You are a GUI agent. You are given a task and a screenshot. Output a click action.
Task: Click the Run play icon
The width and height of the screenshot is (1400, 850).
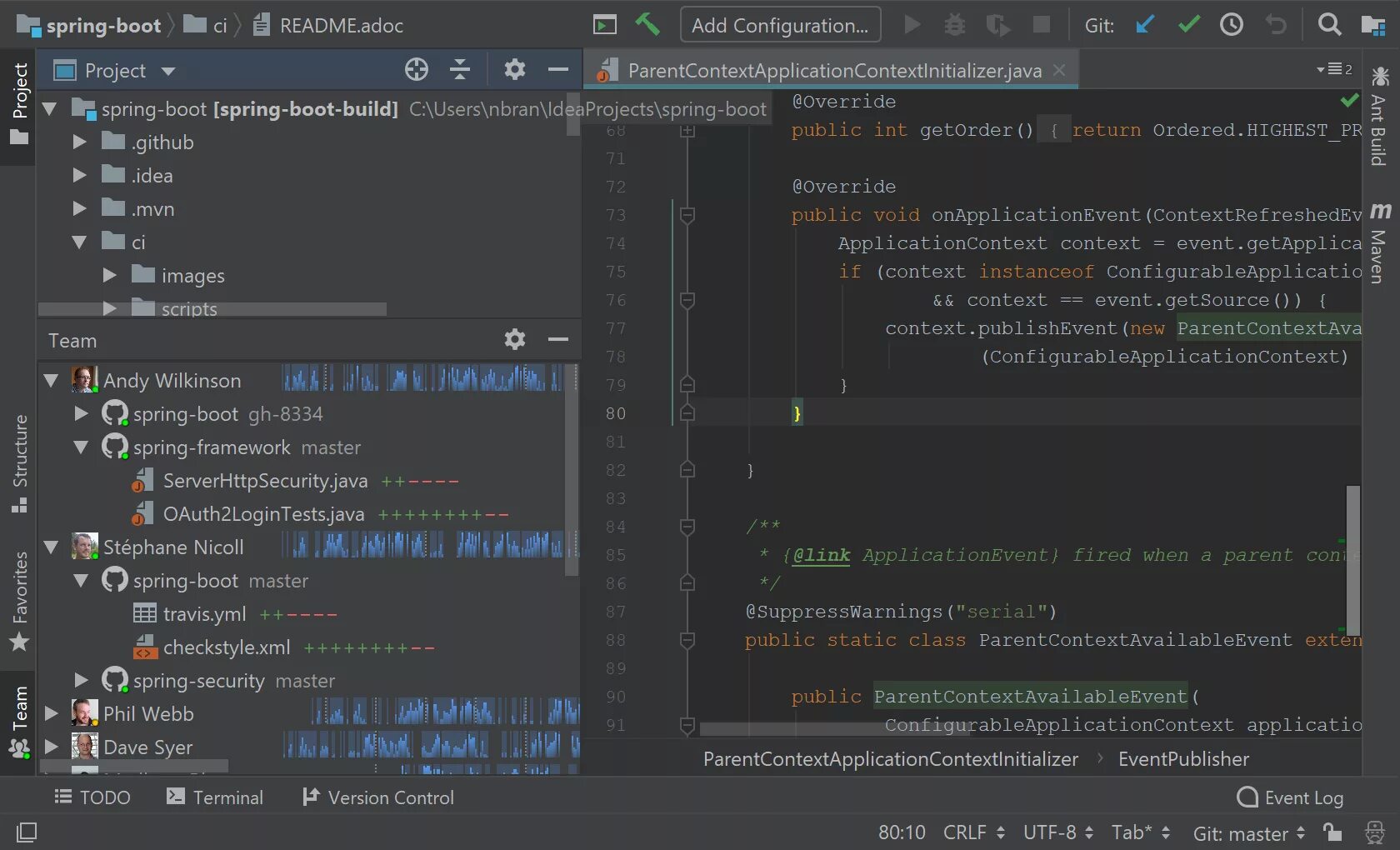(x=912, y=25)
